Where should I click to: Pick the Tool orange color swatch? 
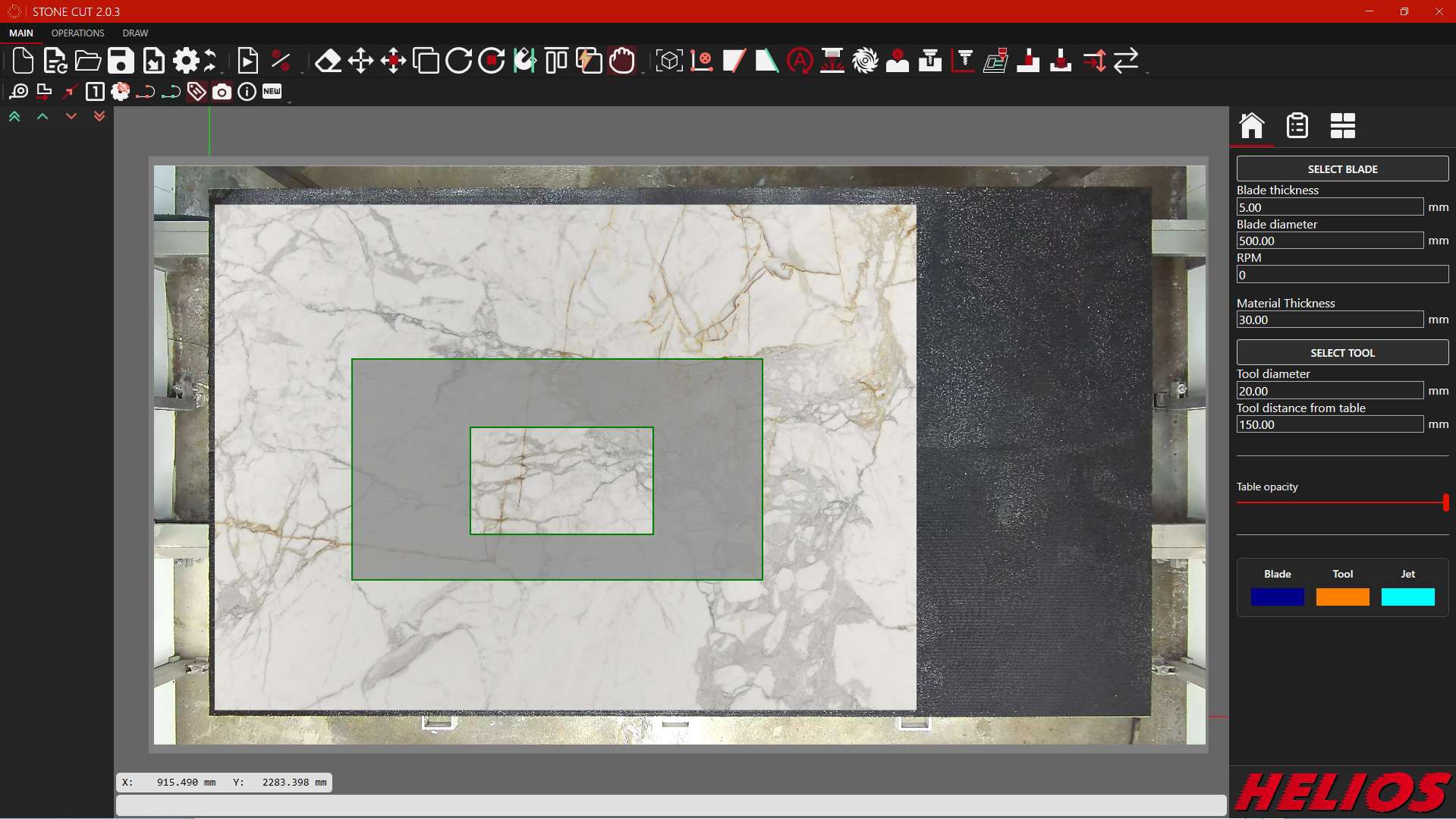pos(1342,597)
